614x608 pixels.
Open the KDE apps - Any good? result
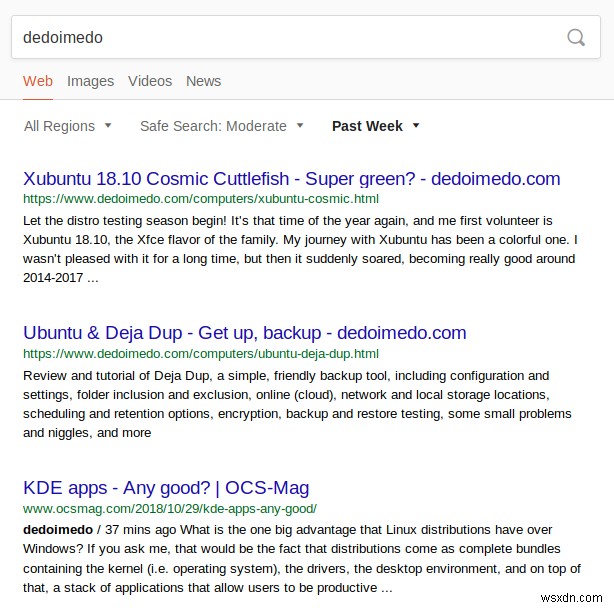[x=166, y=488]
